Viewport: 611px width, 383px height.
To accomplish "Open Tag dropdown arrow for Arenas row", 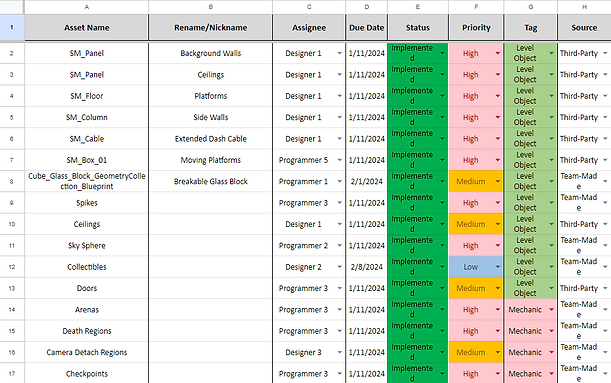I will coord(551,310).
